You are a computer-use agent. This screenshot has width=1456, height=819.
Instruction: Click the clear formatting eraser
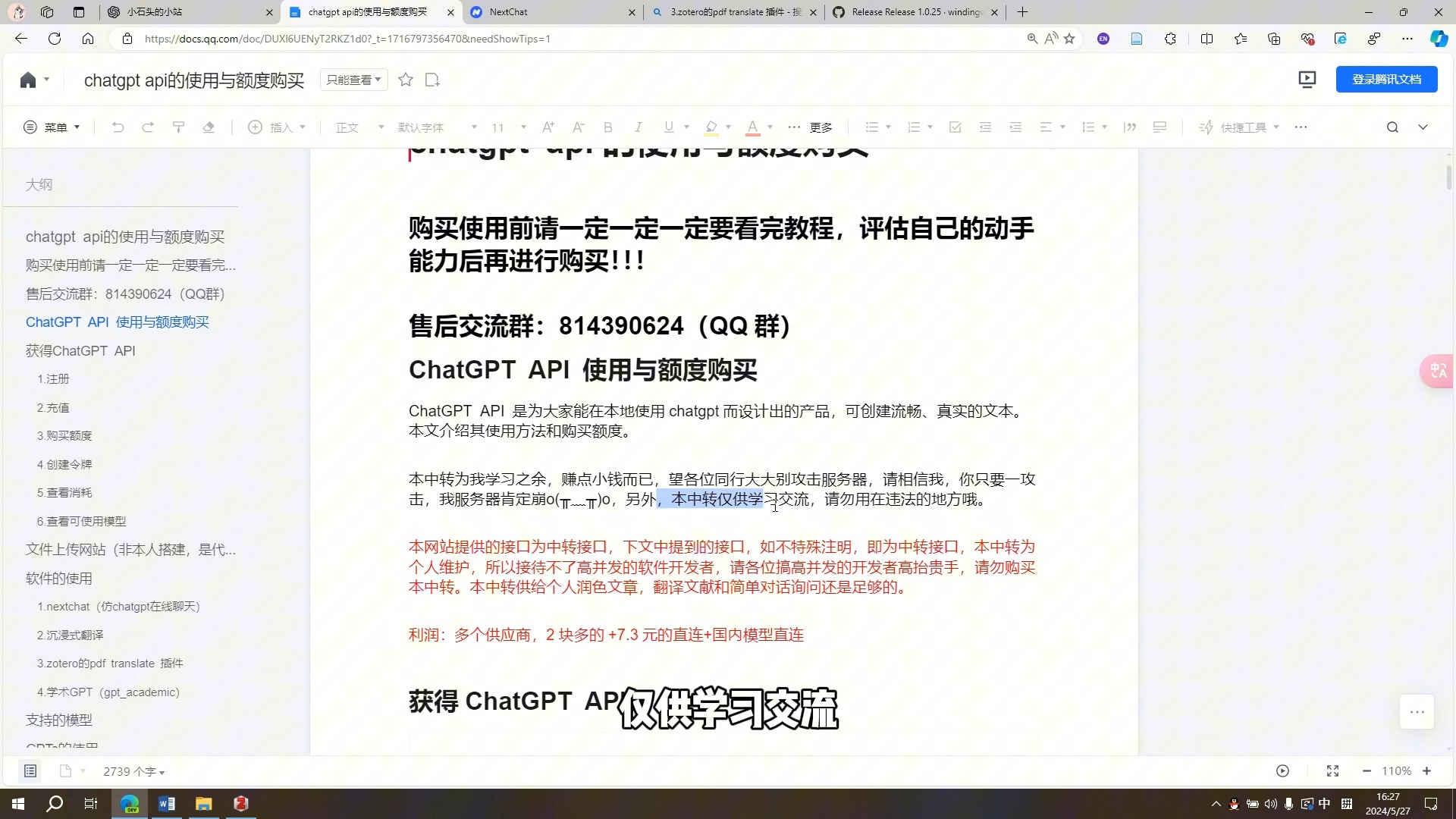[x=209, y=127]
